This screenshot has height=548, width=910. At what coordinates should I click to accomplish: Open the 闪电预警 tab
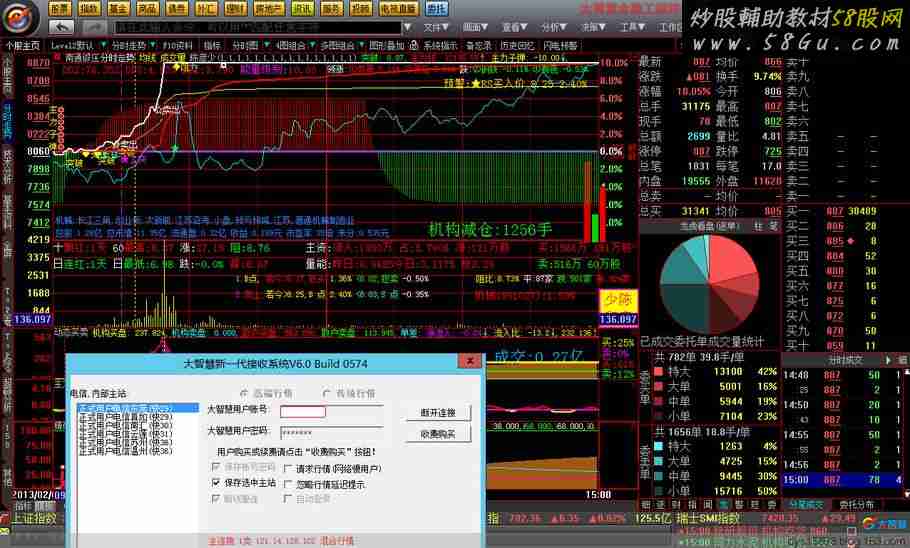[561, 45]
